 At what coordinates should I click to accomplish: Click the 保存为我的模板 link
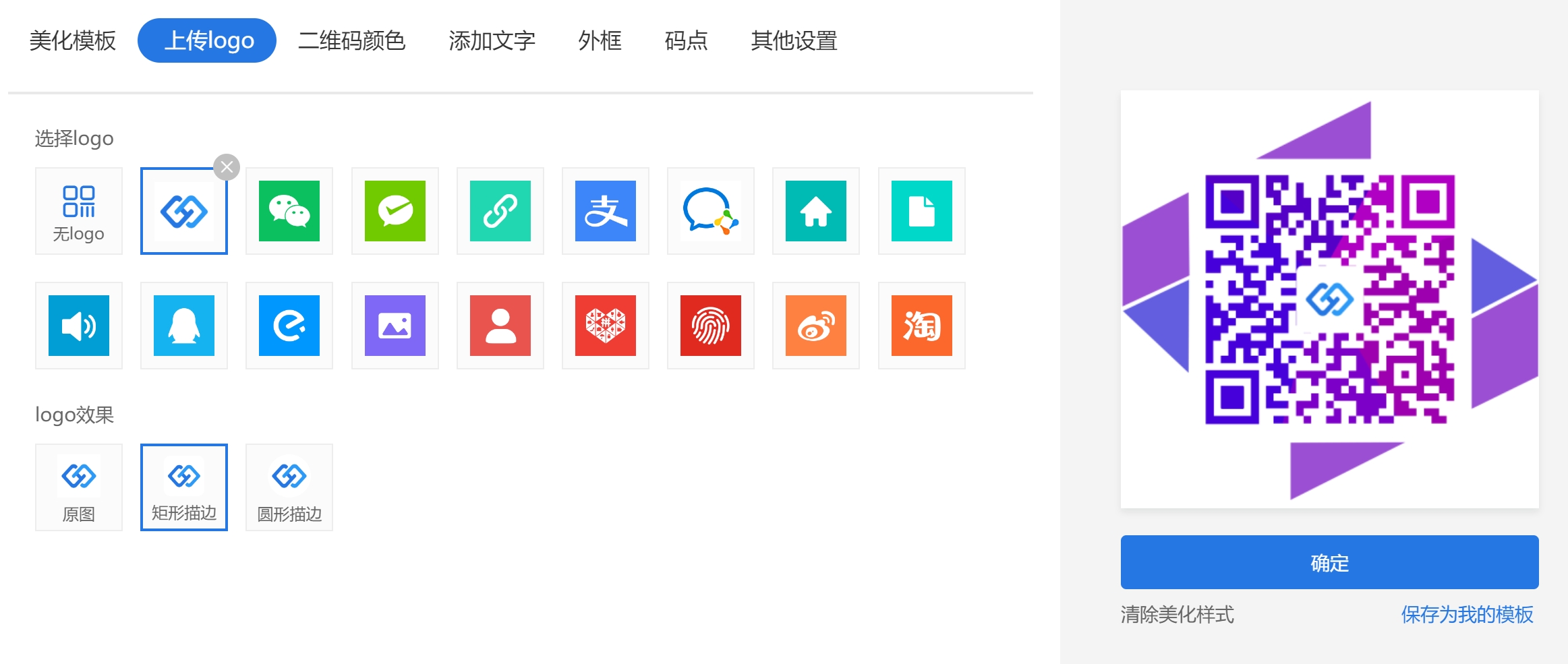point(1467,614)
